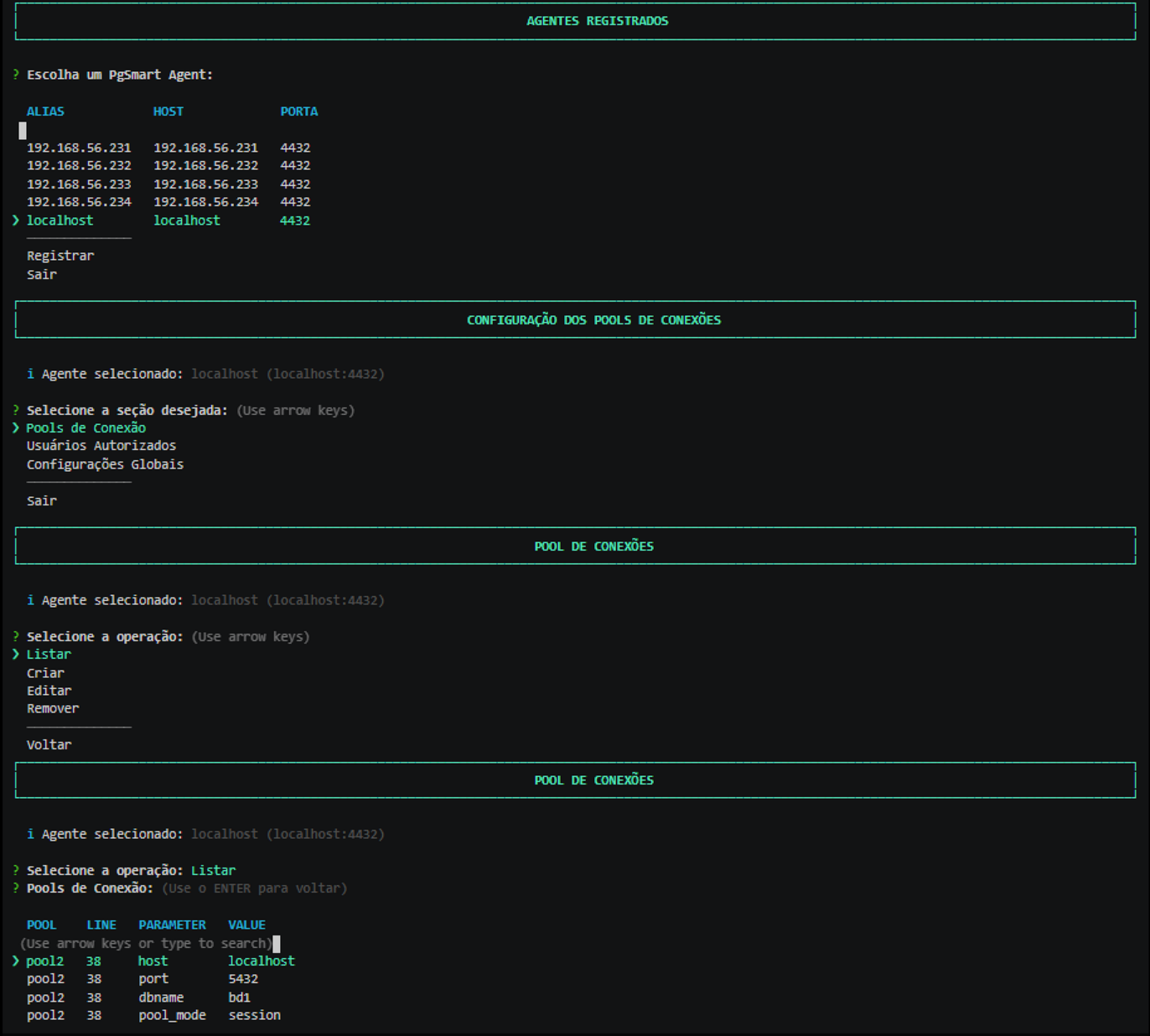Select Usuários Autorizados section

pyautogui.click(x=101, y=446)
